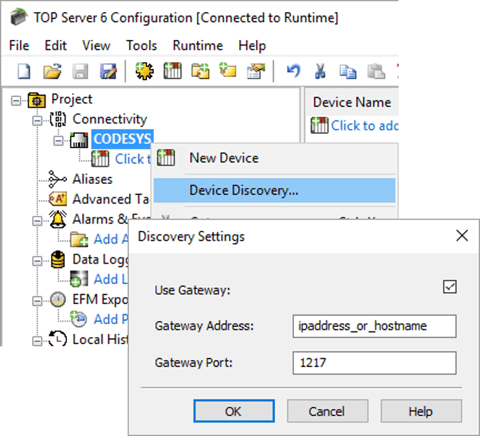Choose New Device from context menu
Screen dimensions: 480x436
pos(274,158)
